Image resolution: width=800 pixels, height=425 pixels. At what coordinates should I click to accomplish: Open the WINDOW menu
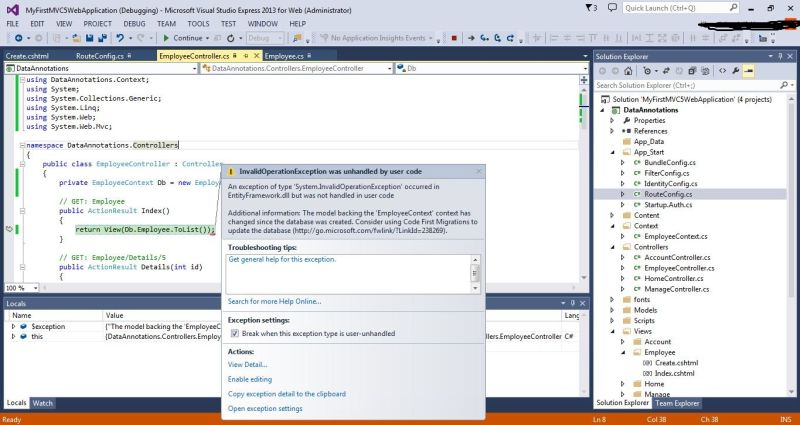(x=263, y=23)
